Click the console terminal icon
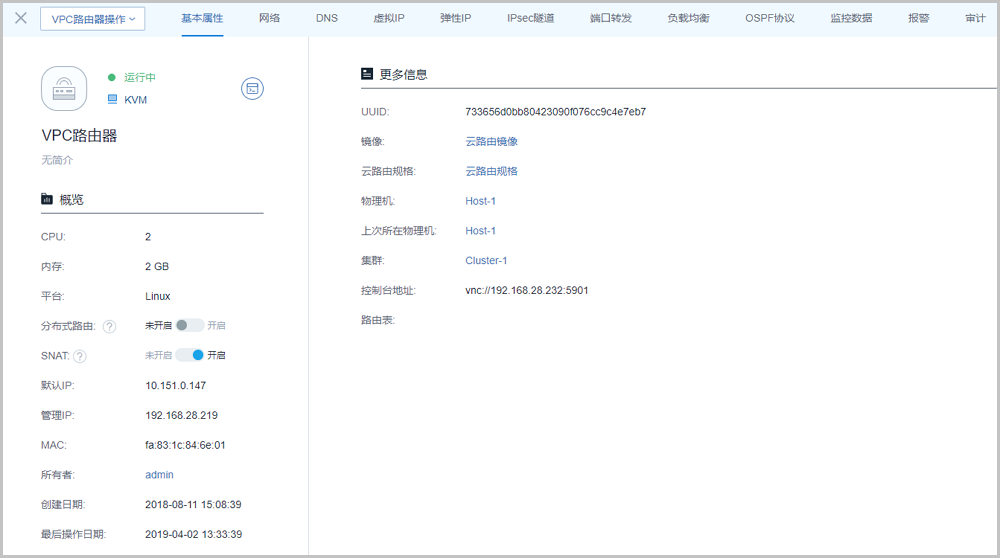 (x=252, y=89)
